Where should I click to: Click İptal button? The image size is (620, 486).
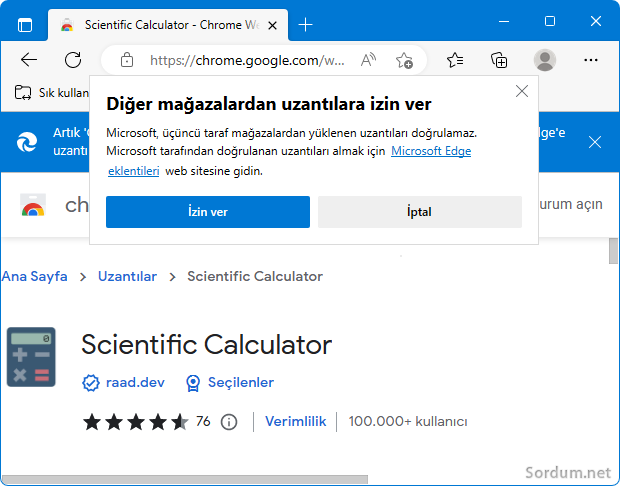pyautogui.click(x=420, y=212)
